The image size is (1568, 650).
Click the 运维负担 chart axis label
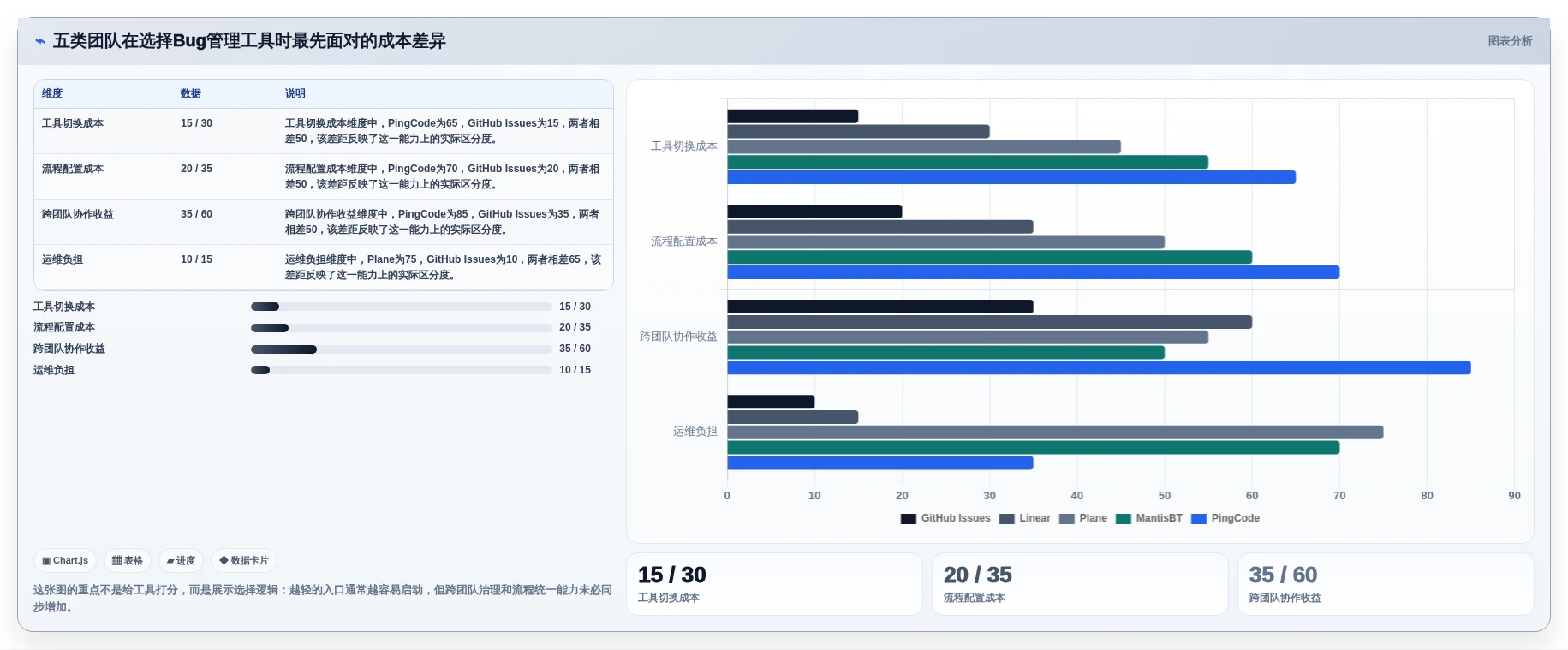click(x=695, y=432)
